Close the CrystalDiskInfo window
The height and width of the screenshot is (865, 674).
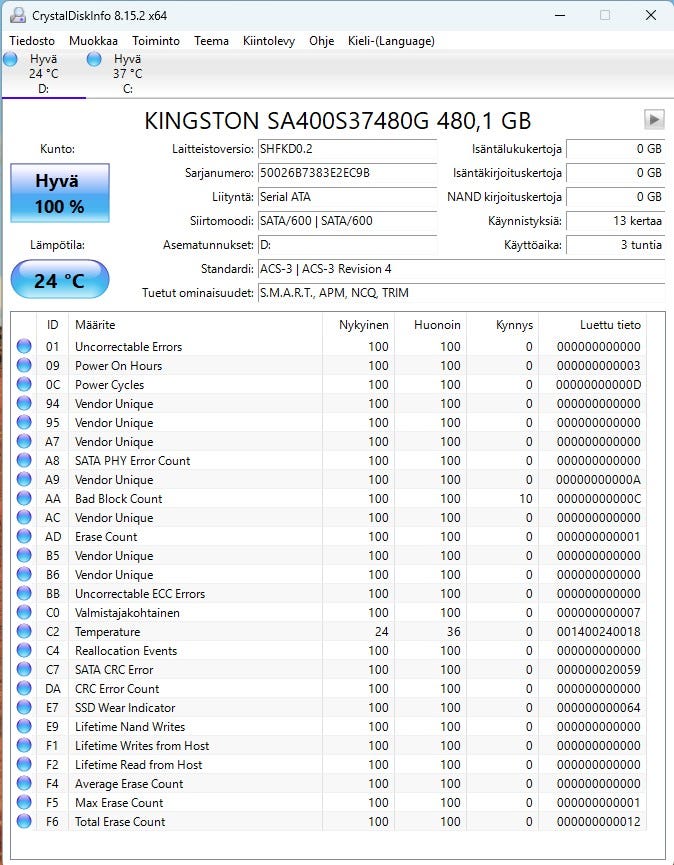click(651, 15)
